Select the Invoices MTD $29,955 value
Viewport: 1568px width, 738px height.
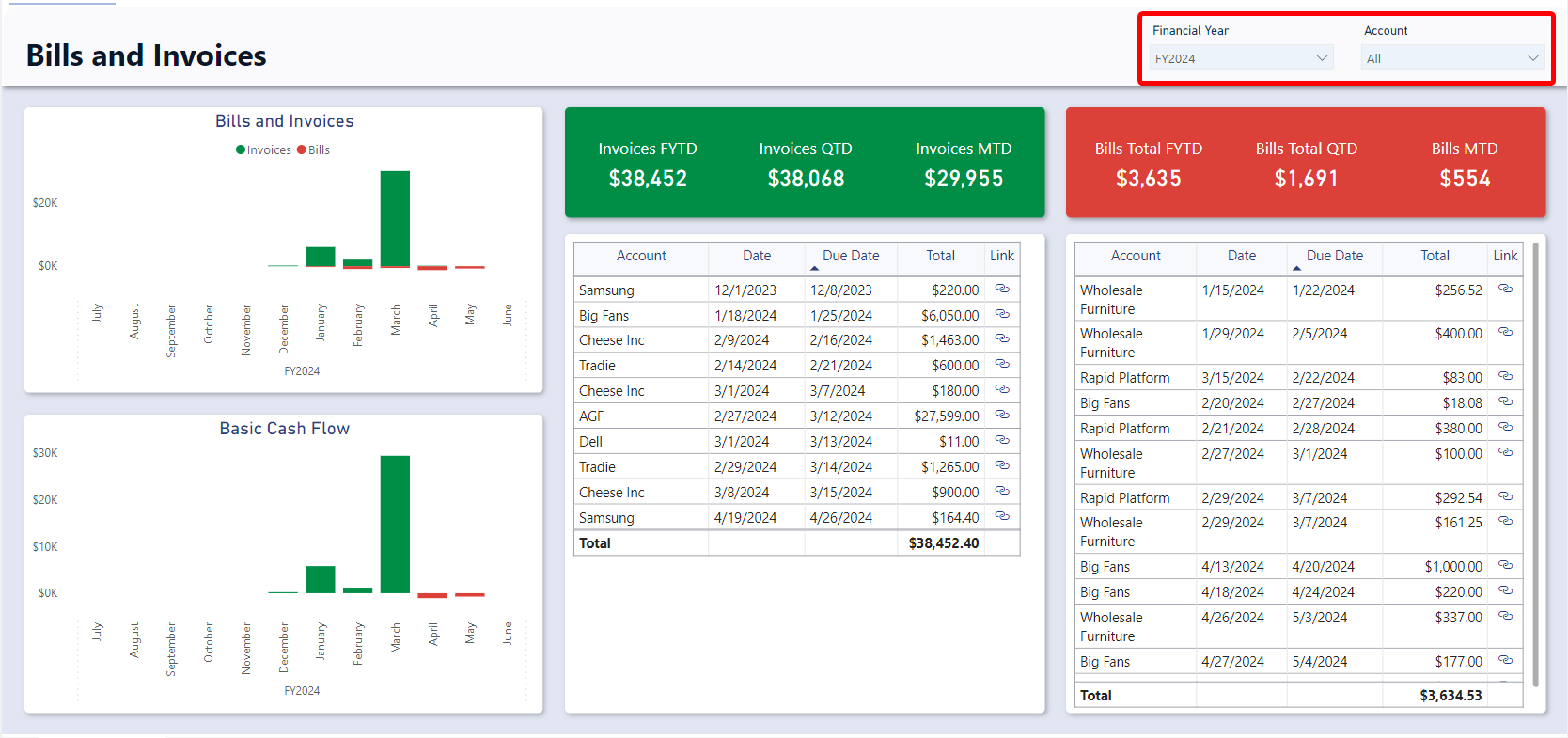[964, 179]
